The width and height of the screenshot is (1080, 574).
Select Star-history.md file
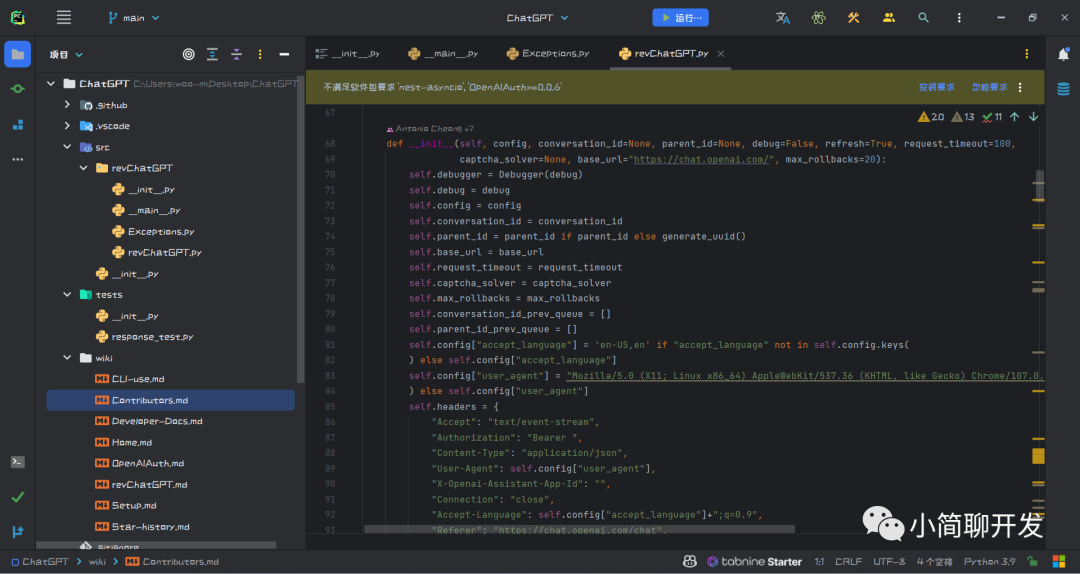pyautogui.click(x=142, y=526)
